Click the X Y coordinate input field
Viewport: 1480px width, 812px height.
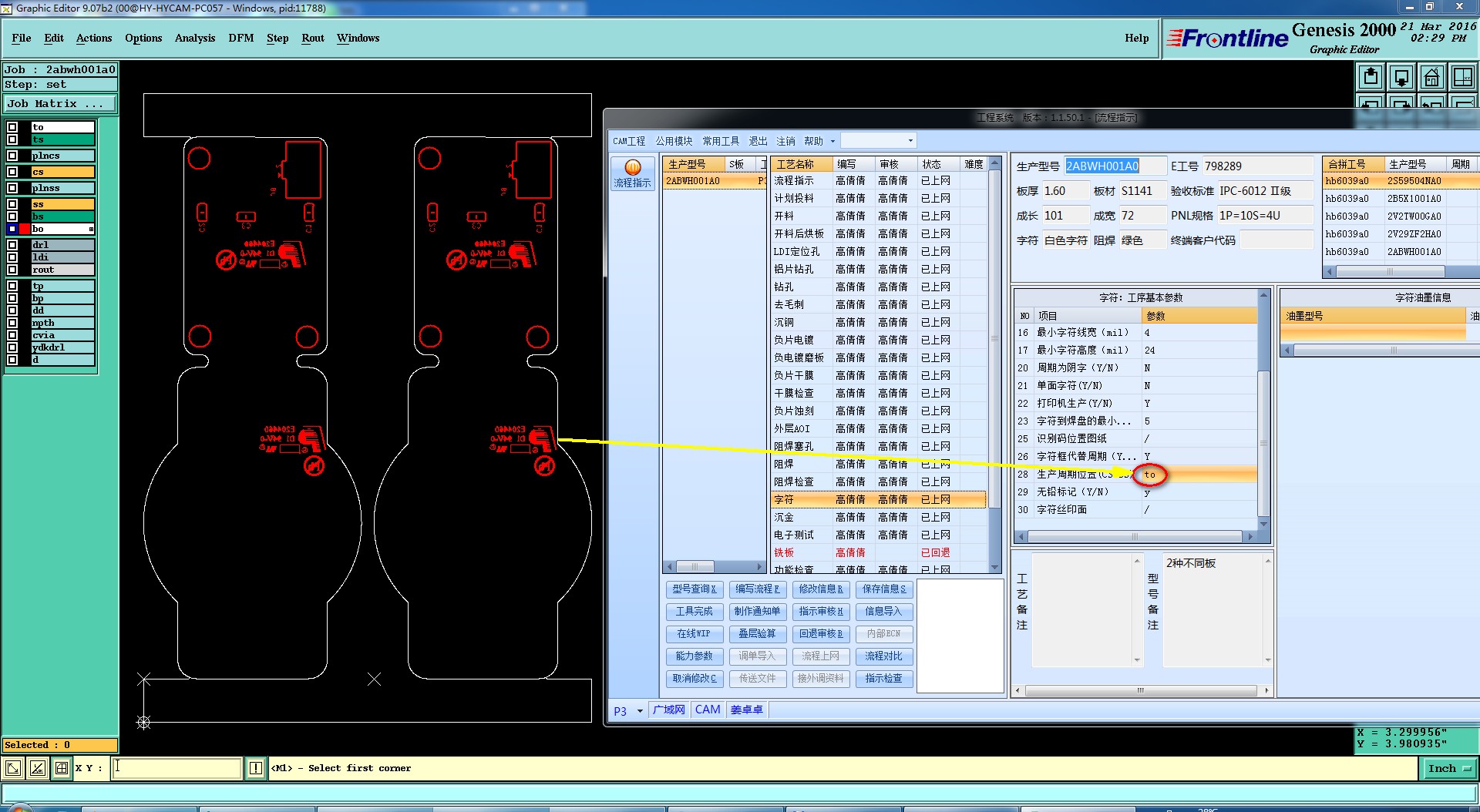177,768
